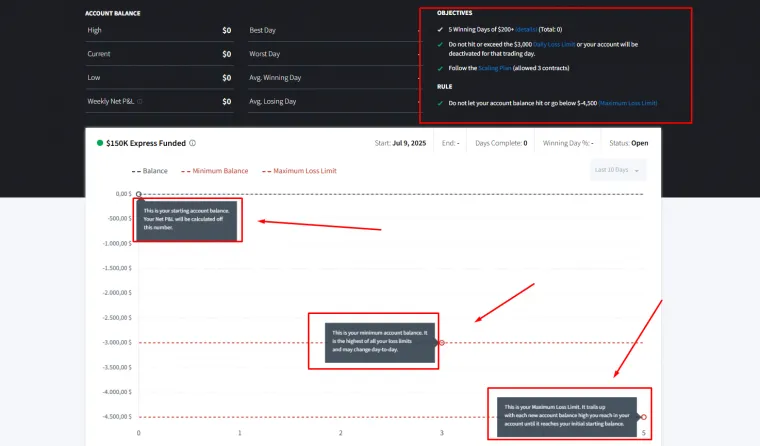Click the green account status dot
The image size is (760, 446).
coord(100,143)
